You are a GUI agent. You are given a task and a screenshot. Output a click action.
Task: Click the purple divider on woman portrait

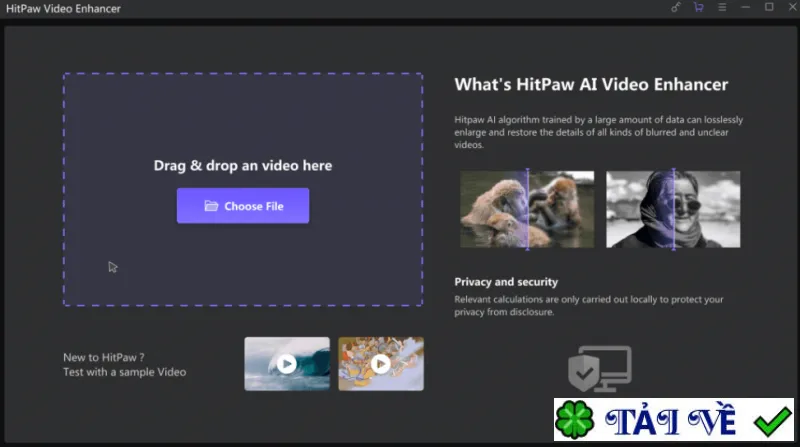673,209
